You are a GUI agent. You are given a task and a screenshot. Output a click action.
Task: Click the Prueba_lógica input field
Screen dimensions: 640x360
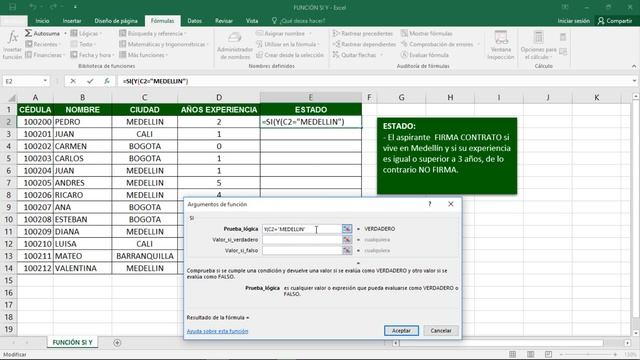click(x=302, y=229)
